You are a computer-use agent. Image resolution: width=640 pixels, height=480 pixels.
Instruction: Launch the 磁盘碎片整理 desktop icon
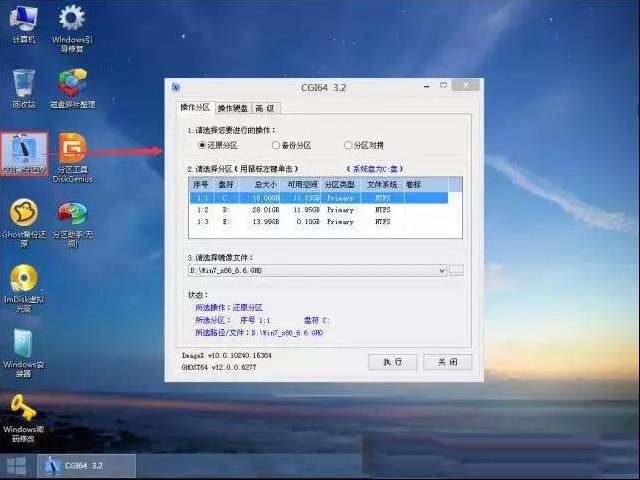coord(72,89)
